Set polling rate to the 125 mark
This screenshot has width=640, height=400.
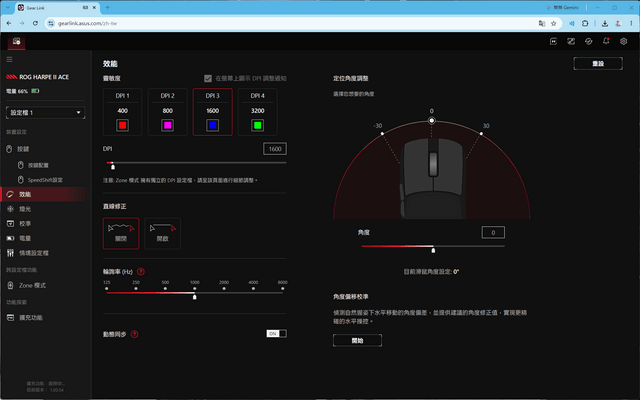(x=107, y=289)
